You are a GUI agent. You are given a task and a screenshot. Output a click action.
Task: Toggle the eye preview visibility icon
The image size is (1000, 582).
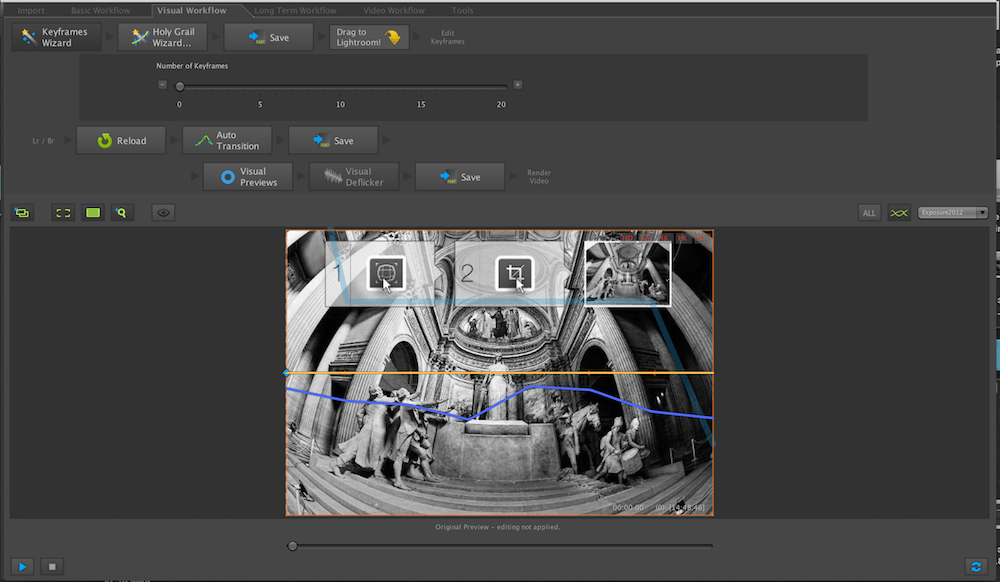[163, 213]
